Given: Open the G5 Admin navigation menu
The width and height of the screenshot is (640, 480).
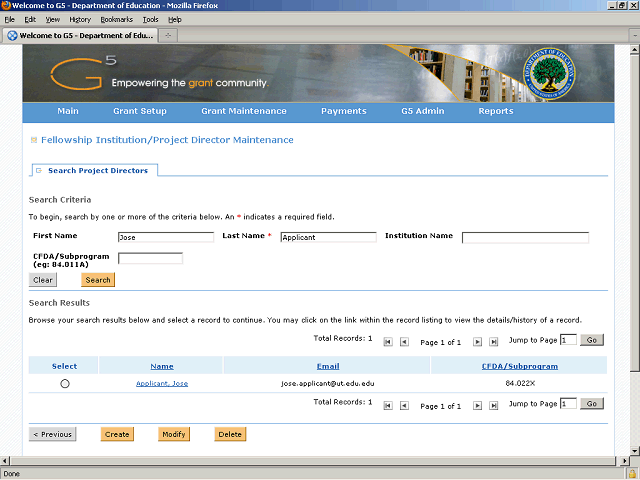Looking at the screenshot, I should (x=422, y=111).
